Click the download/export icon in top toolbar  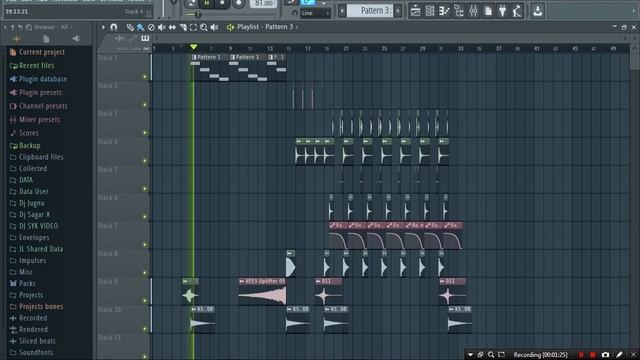538,11
